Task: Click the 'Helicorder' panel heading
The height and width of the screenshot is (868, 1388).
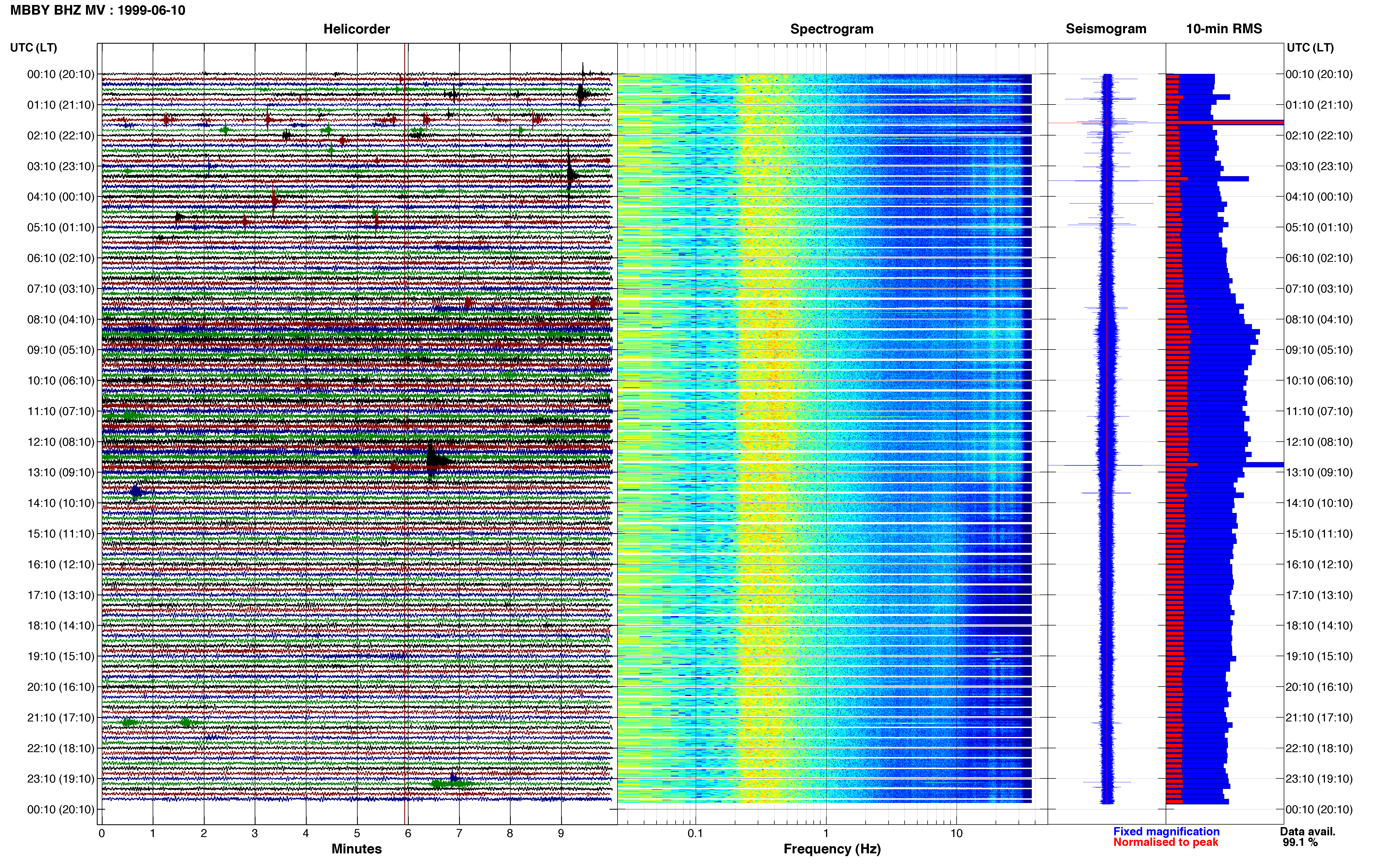Action: point(356,29)
